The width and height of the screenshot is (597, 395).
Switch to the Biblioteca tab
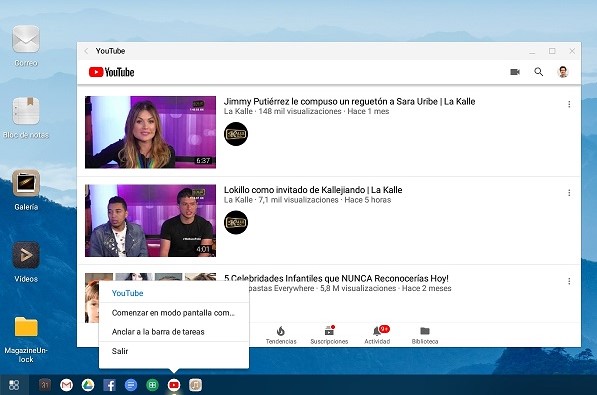425,335
